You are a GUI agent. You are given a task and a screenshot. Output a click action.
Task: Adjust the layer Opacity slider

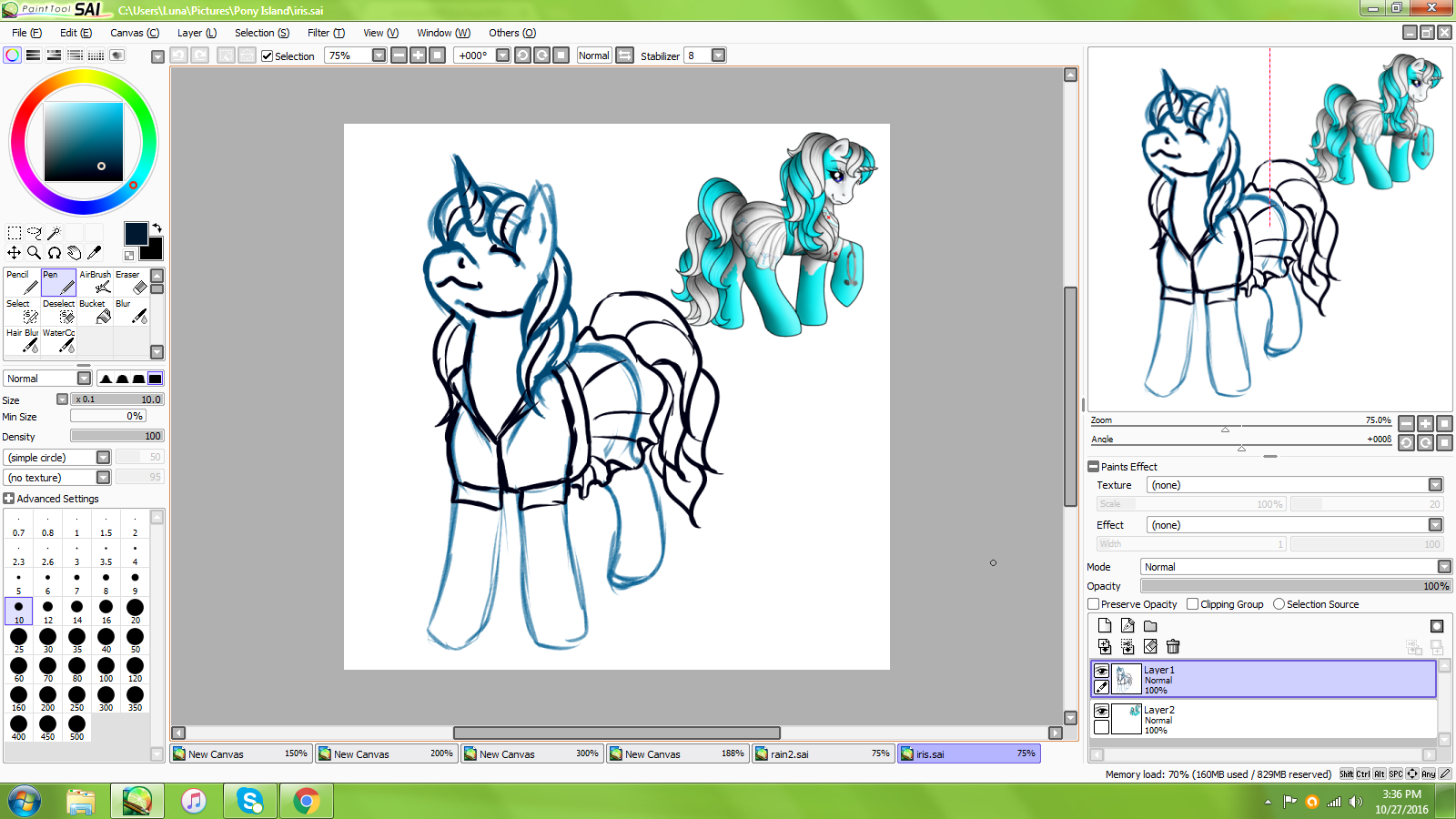(x=1296, y=586)
